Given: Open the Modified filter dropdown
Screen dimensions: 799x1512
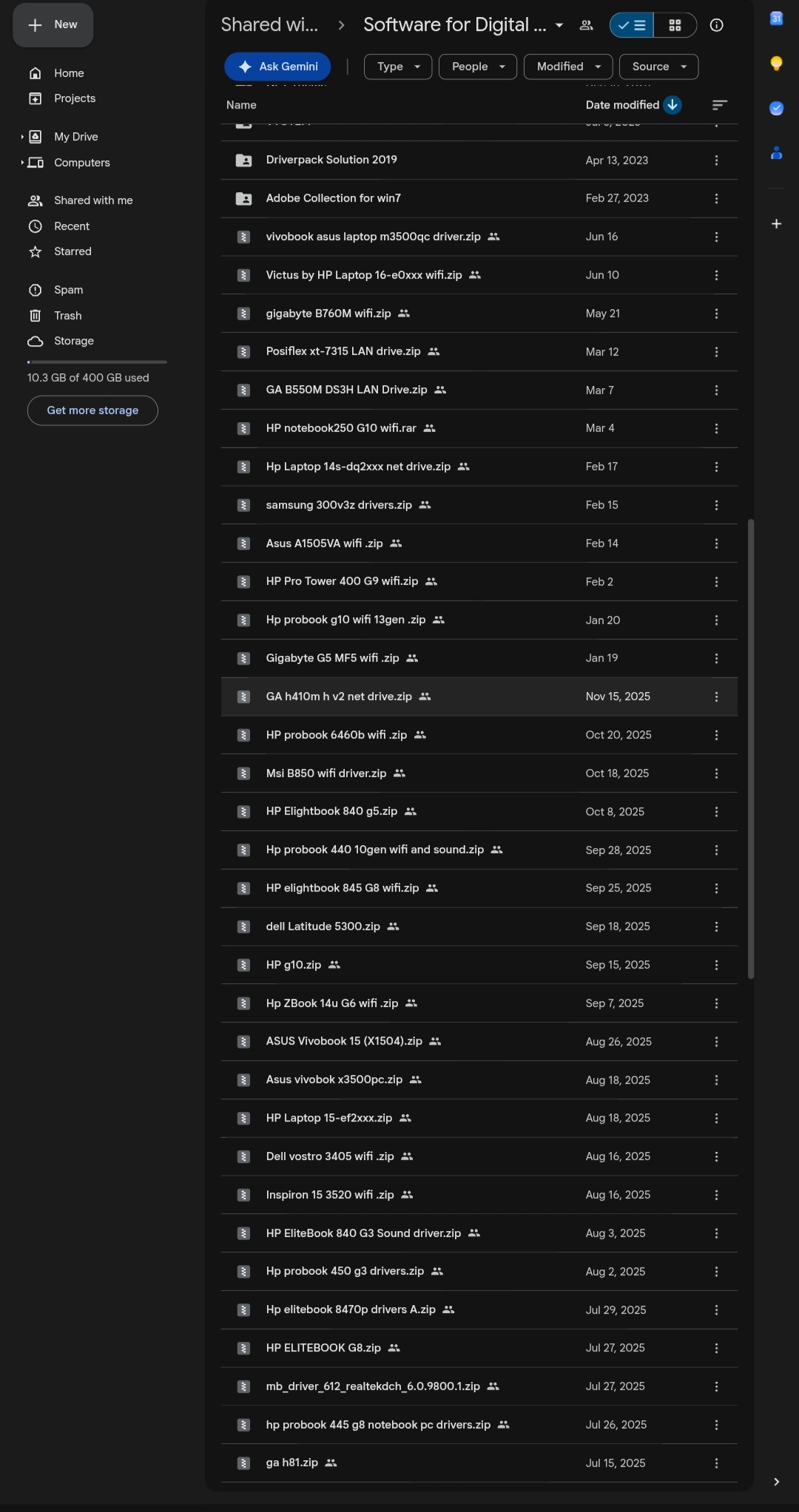Looking at the screenshot, I should coord(568,67).
